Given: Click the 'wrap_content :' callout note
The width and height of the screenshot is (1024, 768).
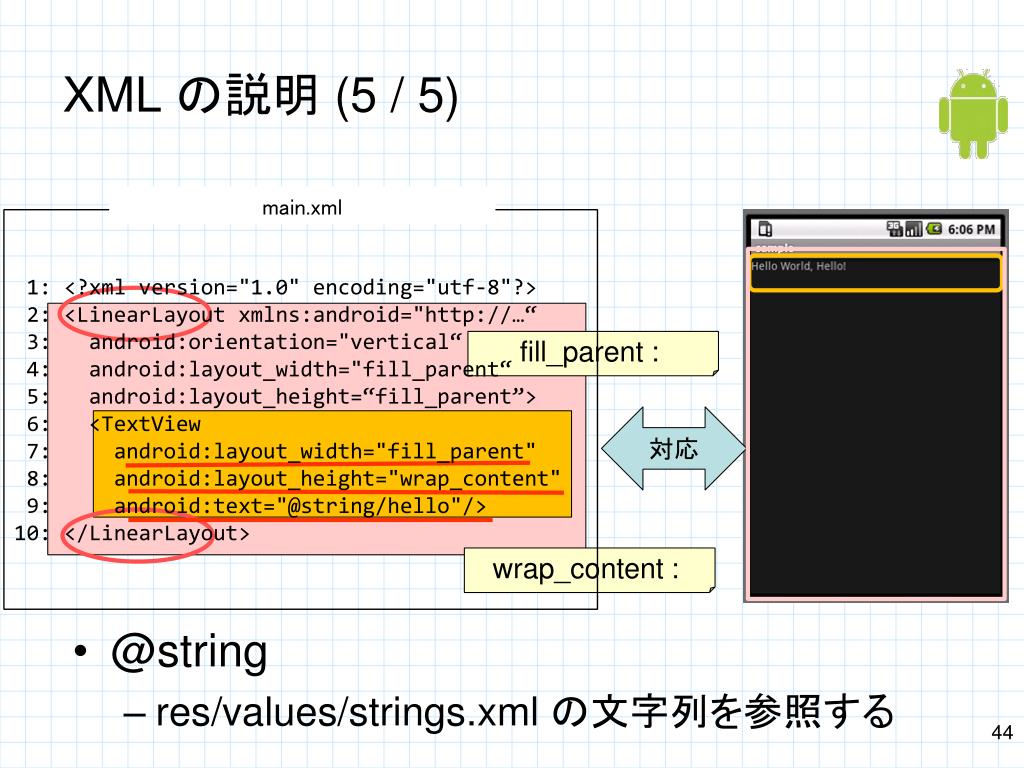Looking at the screenshot, I should (x=589, y=570).
